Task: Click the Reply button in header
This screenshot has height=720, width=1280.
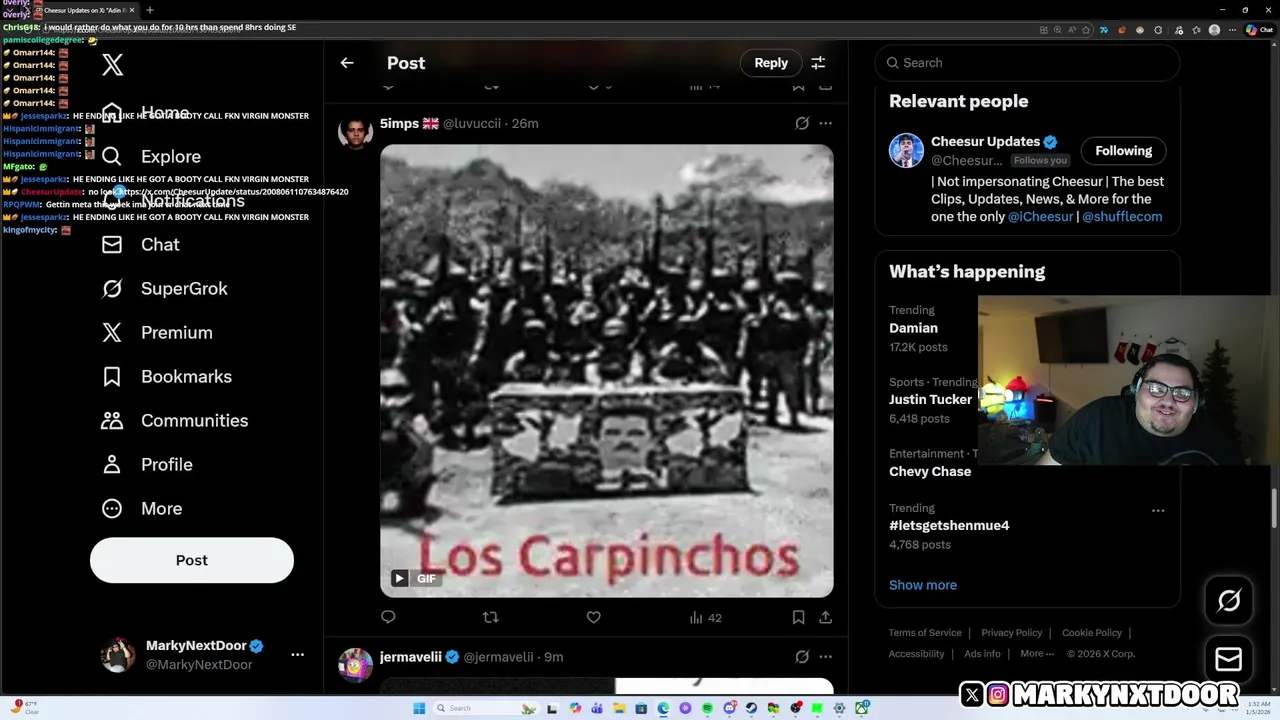Action: [x=771, y=62]
